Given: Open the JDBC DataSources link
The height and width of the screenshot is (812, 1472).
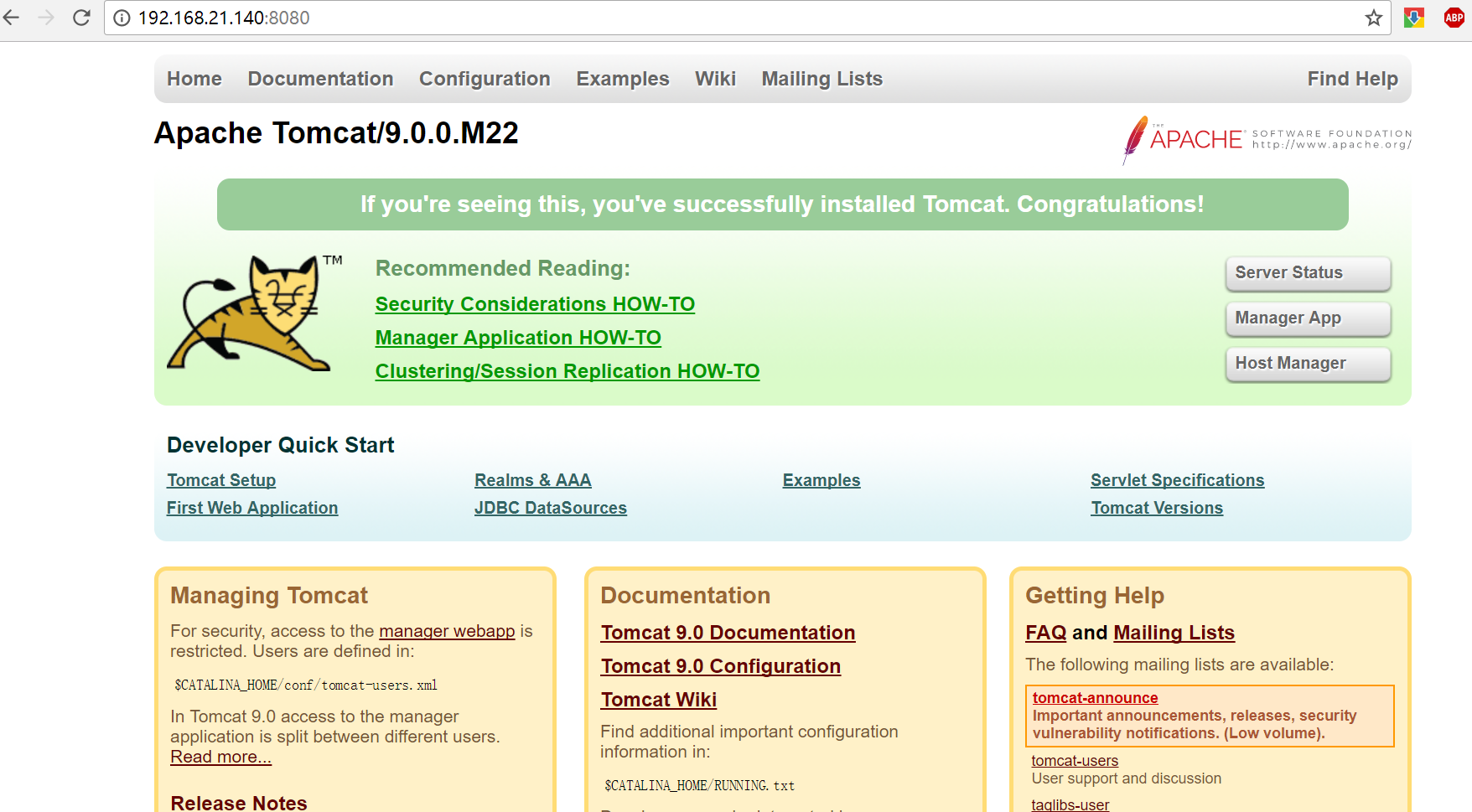Looking at the screenshot, I should coord(551,508).
